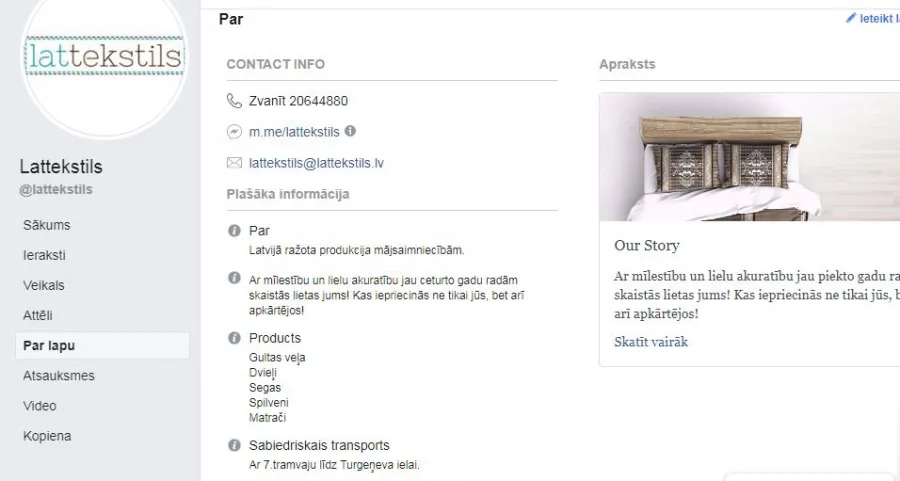Open the Video section
This screenshot has width=900, height=481.
pos(40,406)
